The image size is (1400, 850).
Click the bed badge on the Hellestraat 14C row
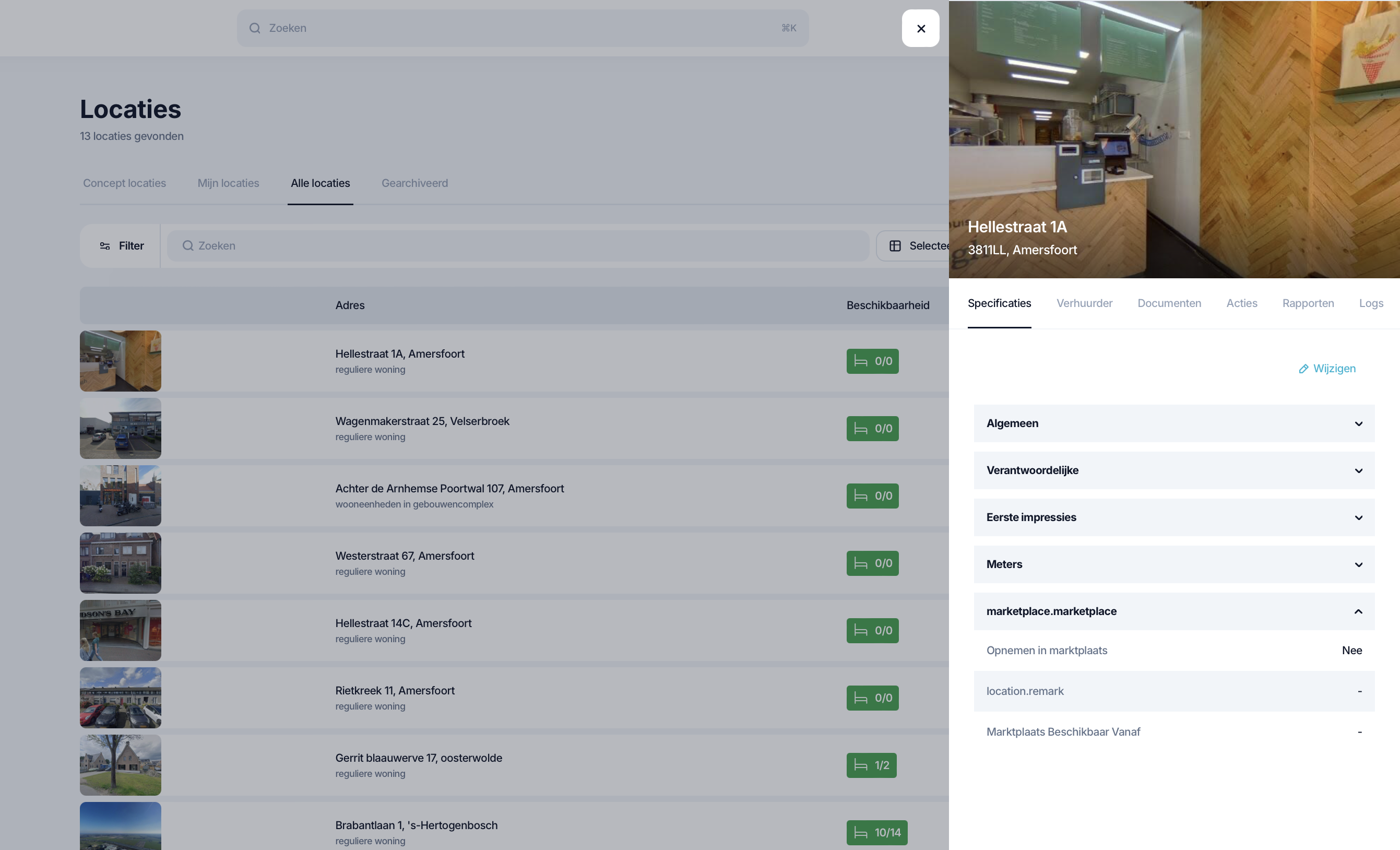click(x=872, y=631)
